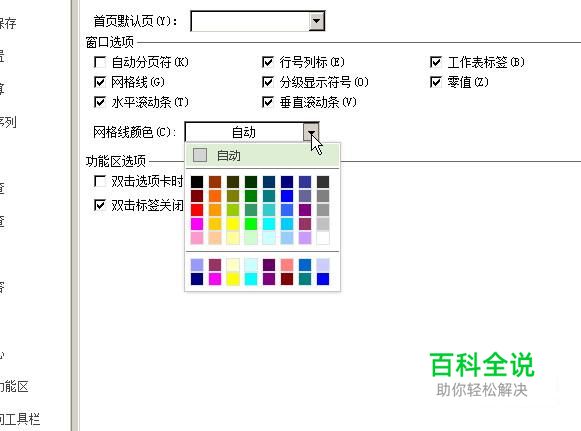The height and width of the screenshot is (431, 581).
Task: Pick the bright green color swatch
Action: tap(251, 224)
